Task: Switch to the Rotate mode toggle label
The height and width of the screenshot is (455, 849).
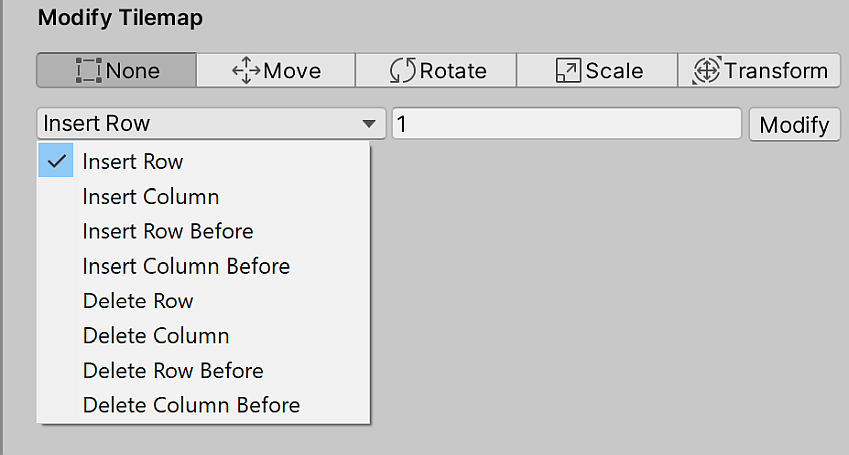Action: tap(453, 71)
